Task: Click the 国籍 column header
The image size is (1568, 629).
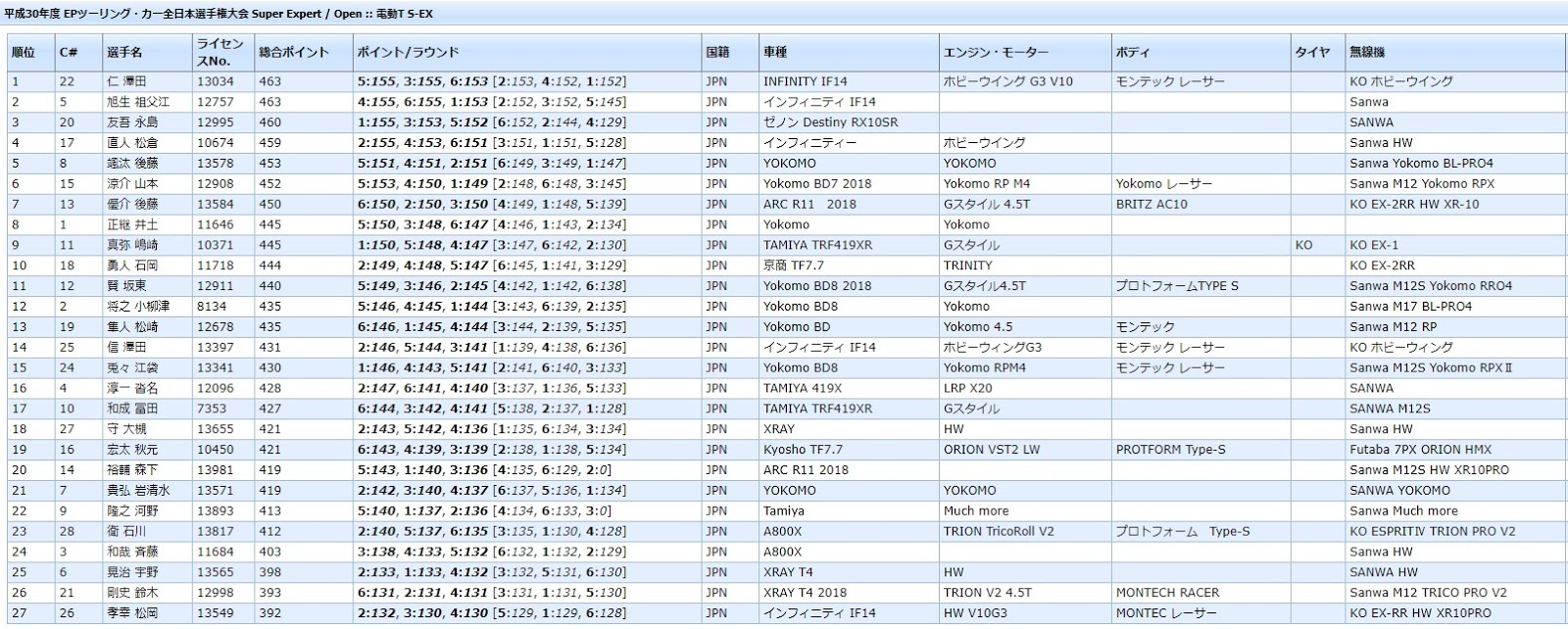Action: click(729, 53)
